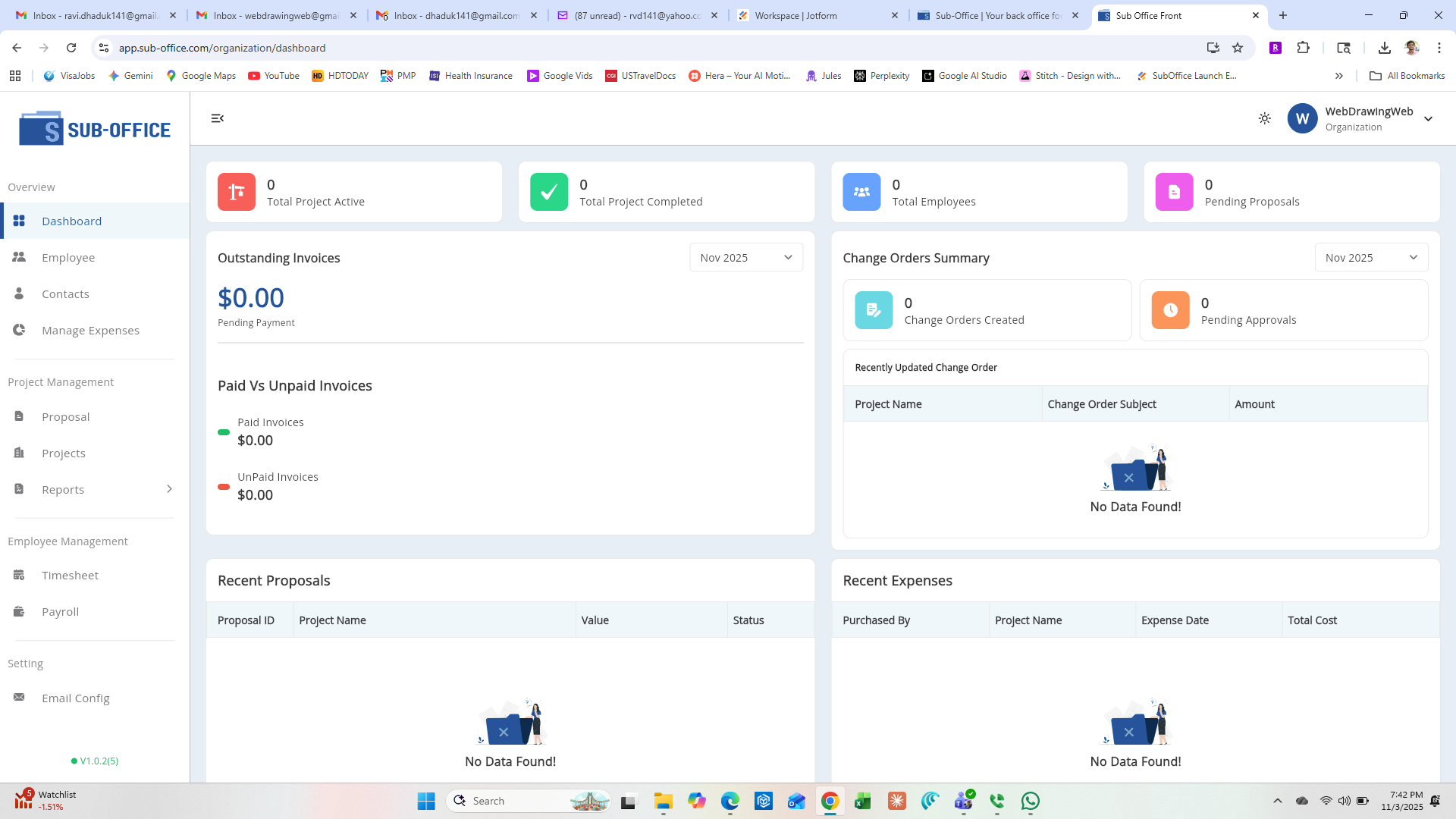
Task: Click the teal Change Orders Created icon
Action: tap(874, 310)
